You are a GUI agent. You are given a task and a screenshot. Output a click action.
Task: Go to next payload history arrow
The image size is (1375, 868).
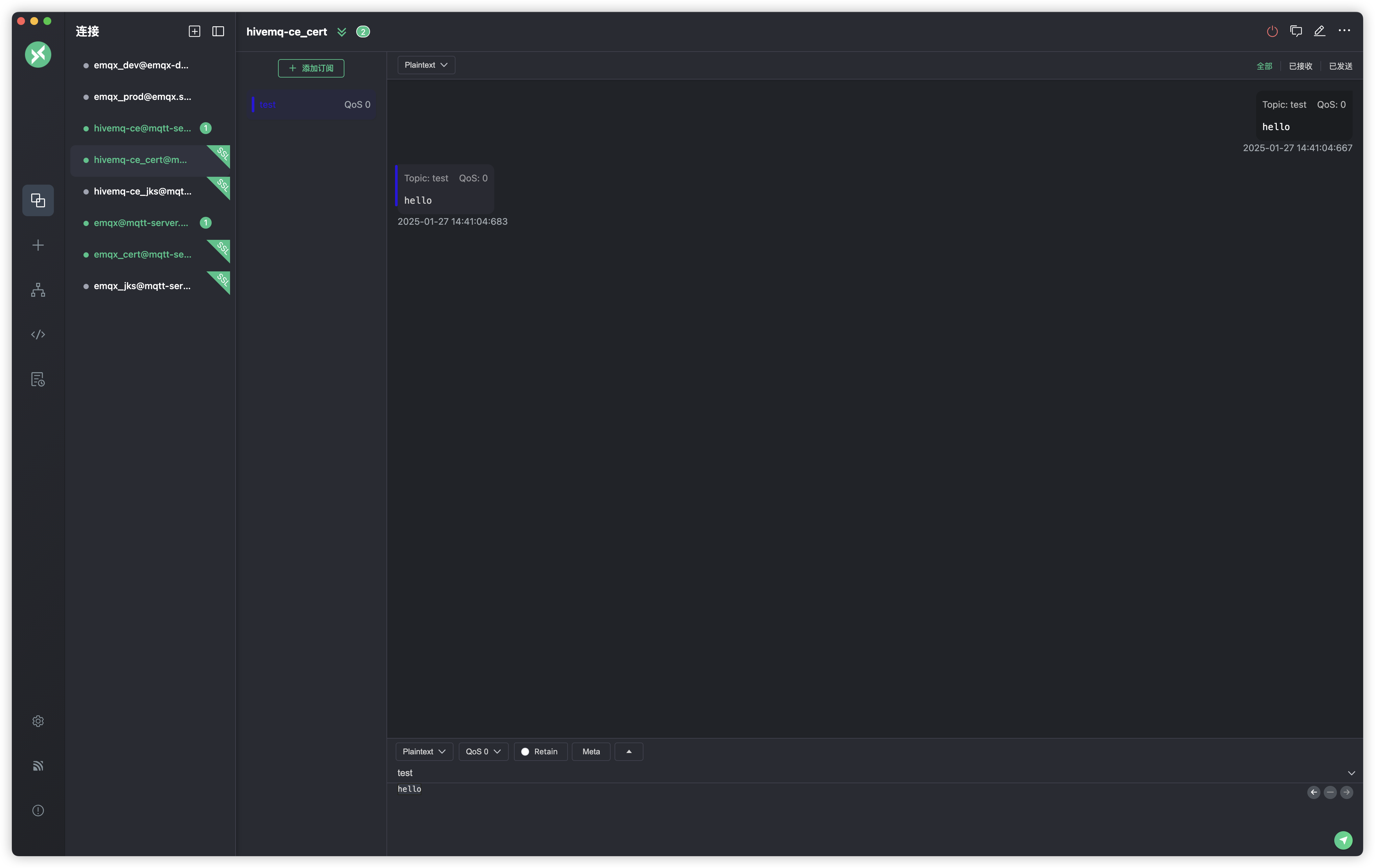click(x=1346, y=792)
